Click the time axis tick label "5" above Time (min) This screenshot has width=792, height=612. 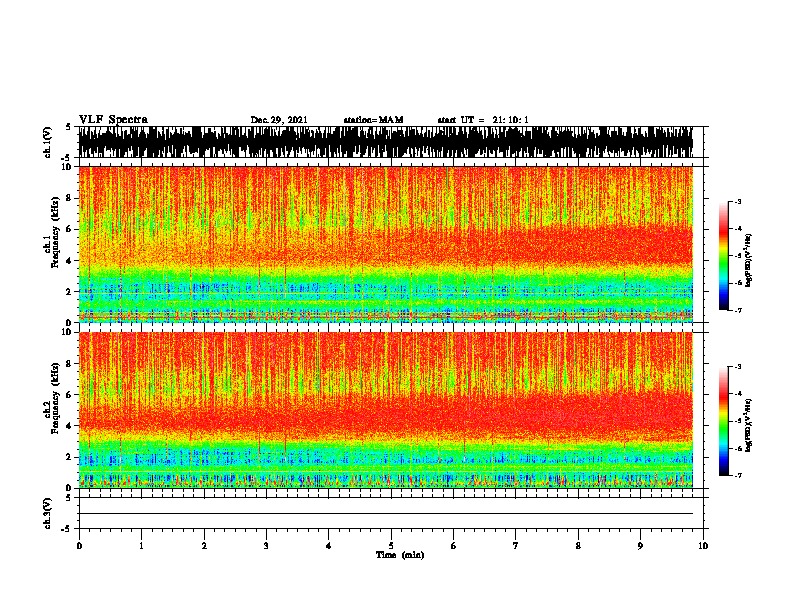click(x=391, y=546)
